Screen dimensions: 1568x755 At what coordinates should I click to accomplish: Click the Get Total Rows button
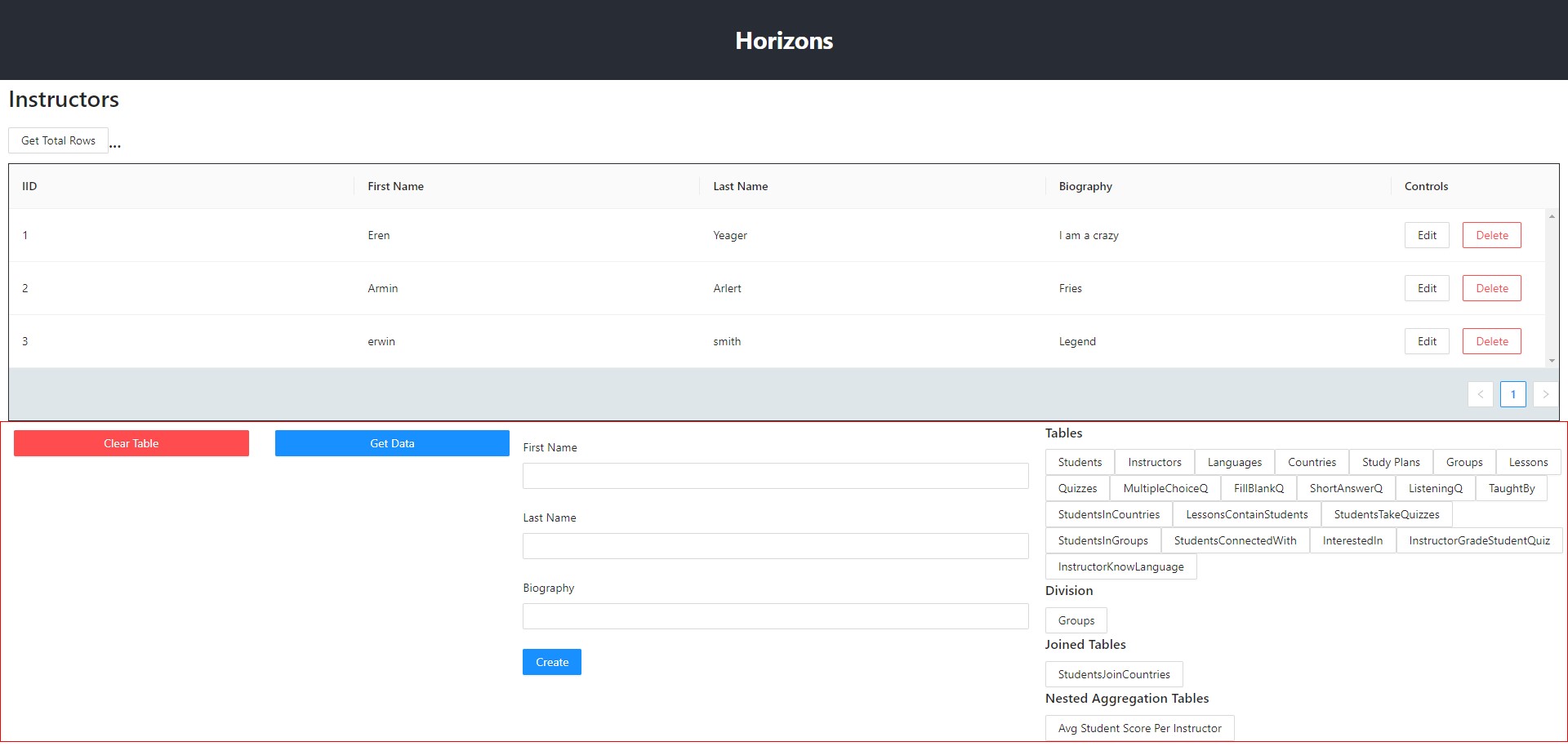click(58, 140)
